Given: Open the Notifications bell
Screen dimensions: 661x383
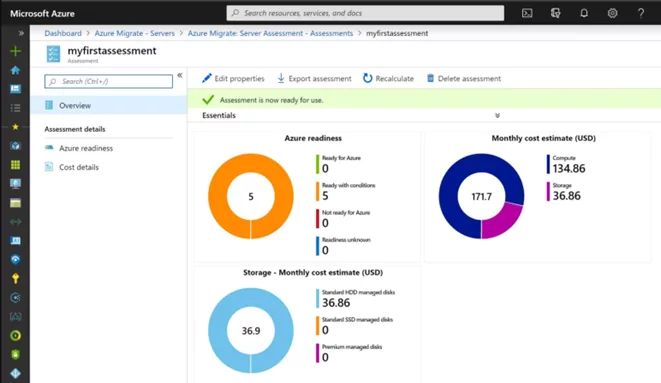Looking at the screenshot, I should pos(584,13).
